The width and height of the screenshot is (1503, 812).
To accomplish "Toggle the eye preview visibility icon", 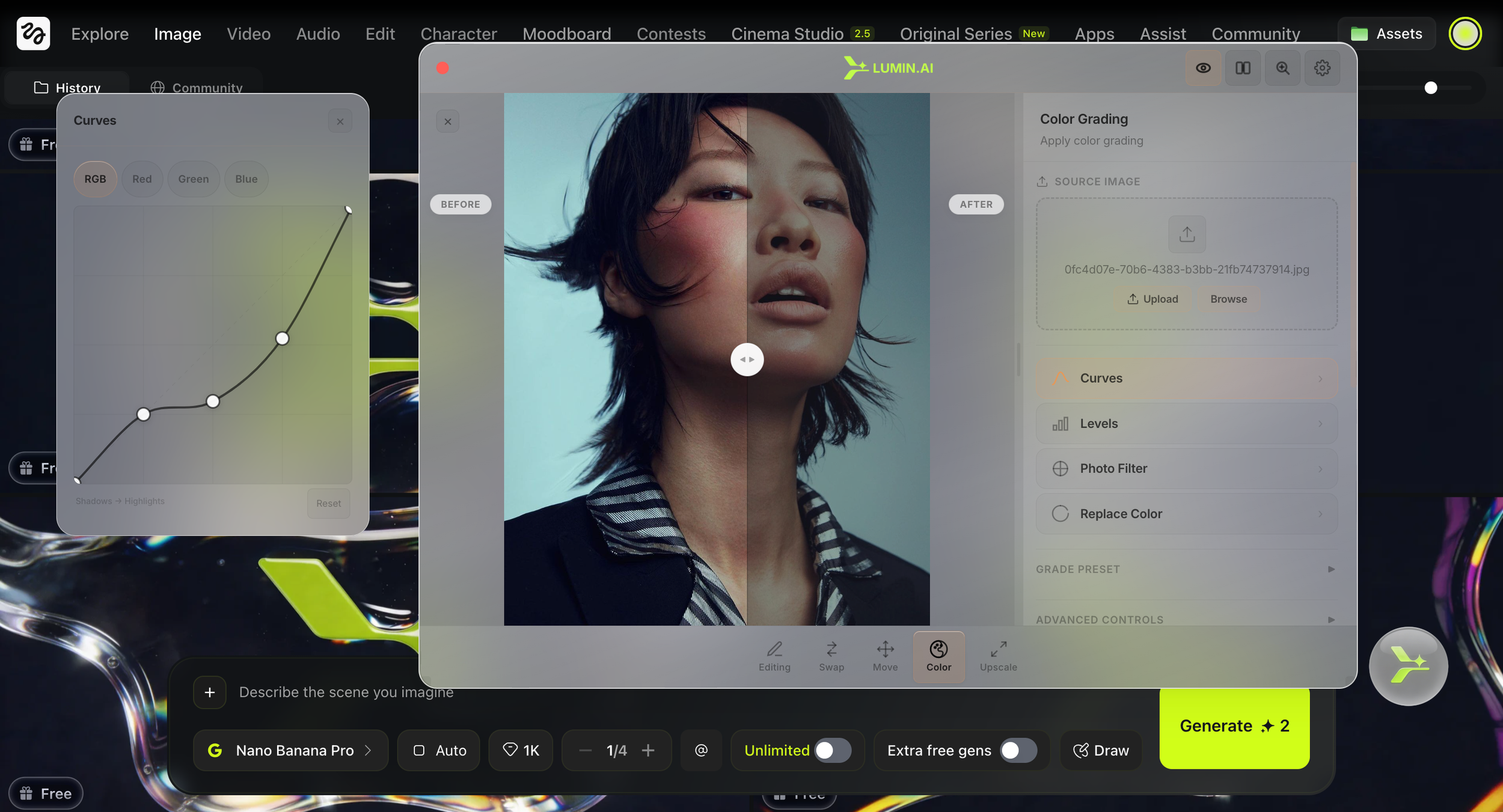I will [x=1203, y=68].
